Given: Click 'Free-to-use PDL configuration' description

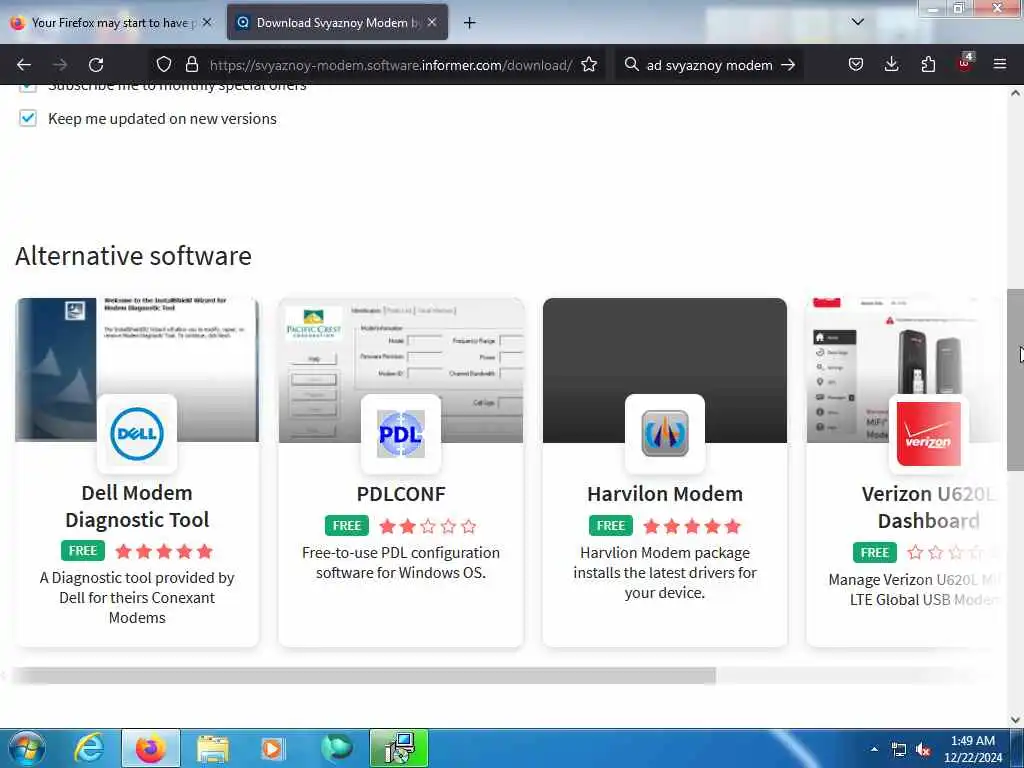Looking at the screenshot, I should click(401, 562).
